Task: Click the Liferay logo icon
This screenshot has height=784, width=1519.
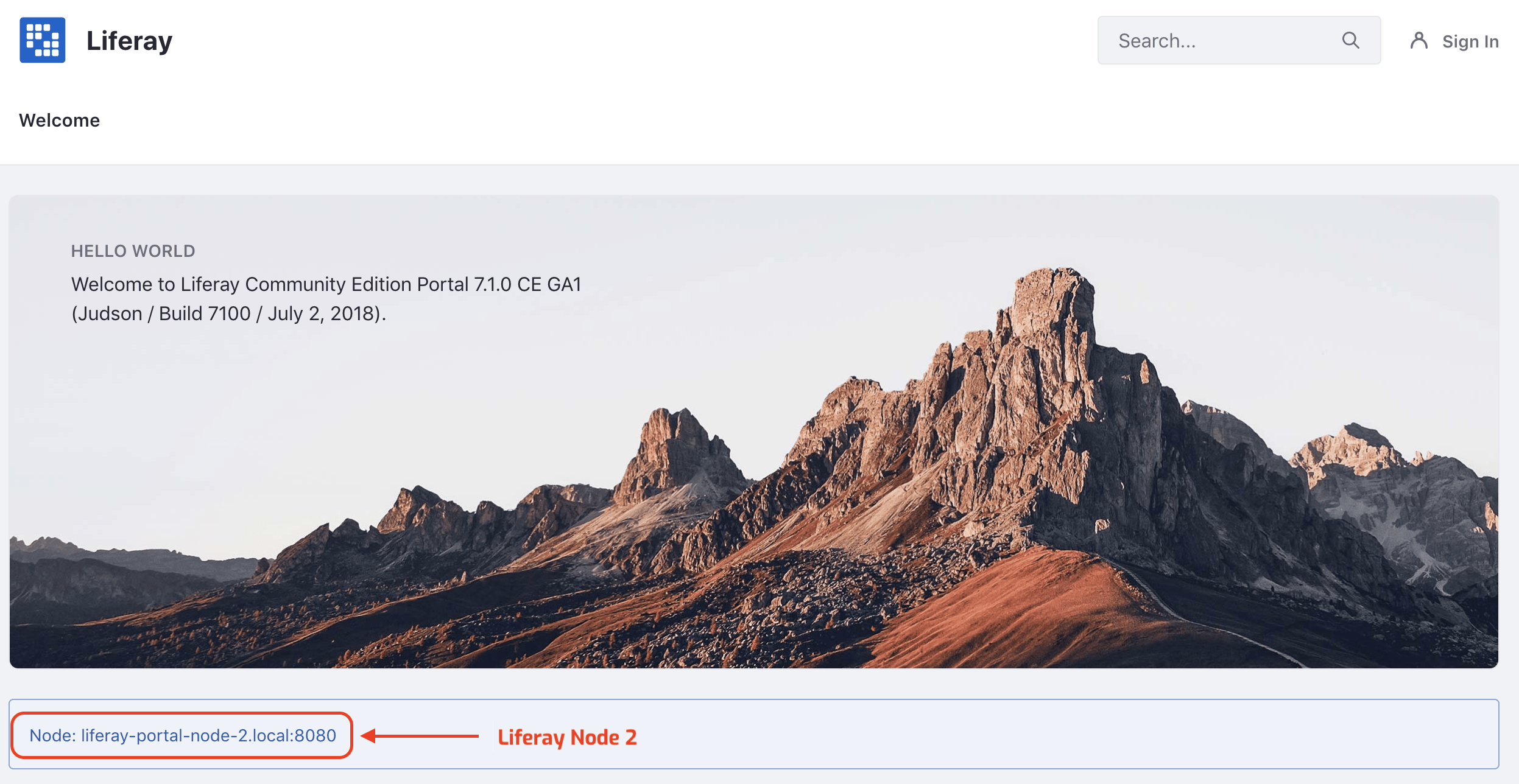Action: coord(43,40)
